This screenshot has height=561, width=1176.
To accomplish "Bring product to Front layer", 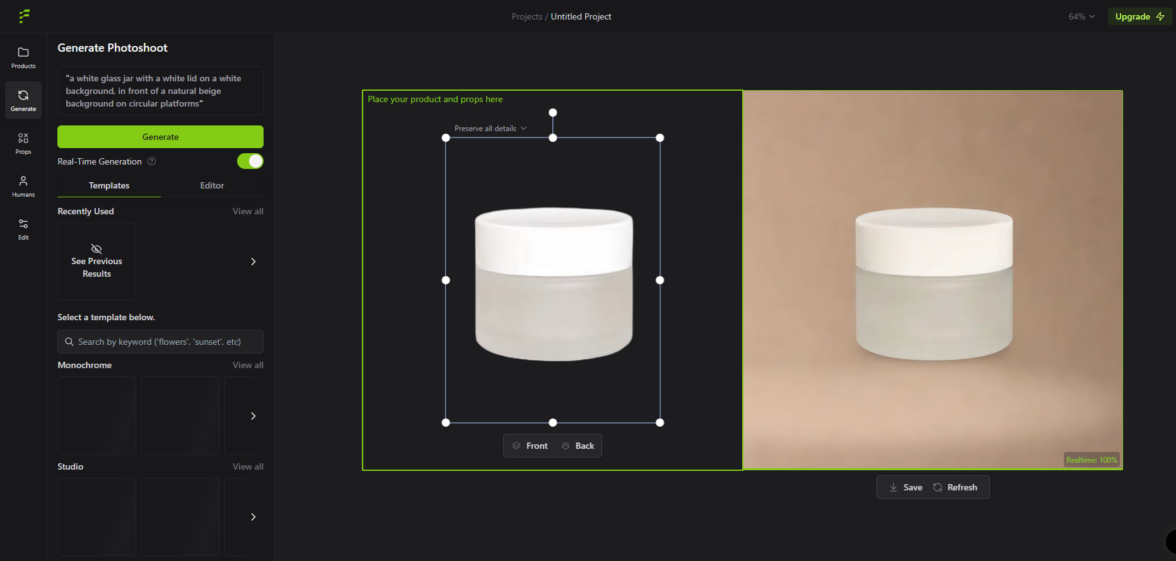I will (x=530, y=446).
